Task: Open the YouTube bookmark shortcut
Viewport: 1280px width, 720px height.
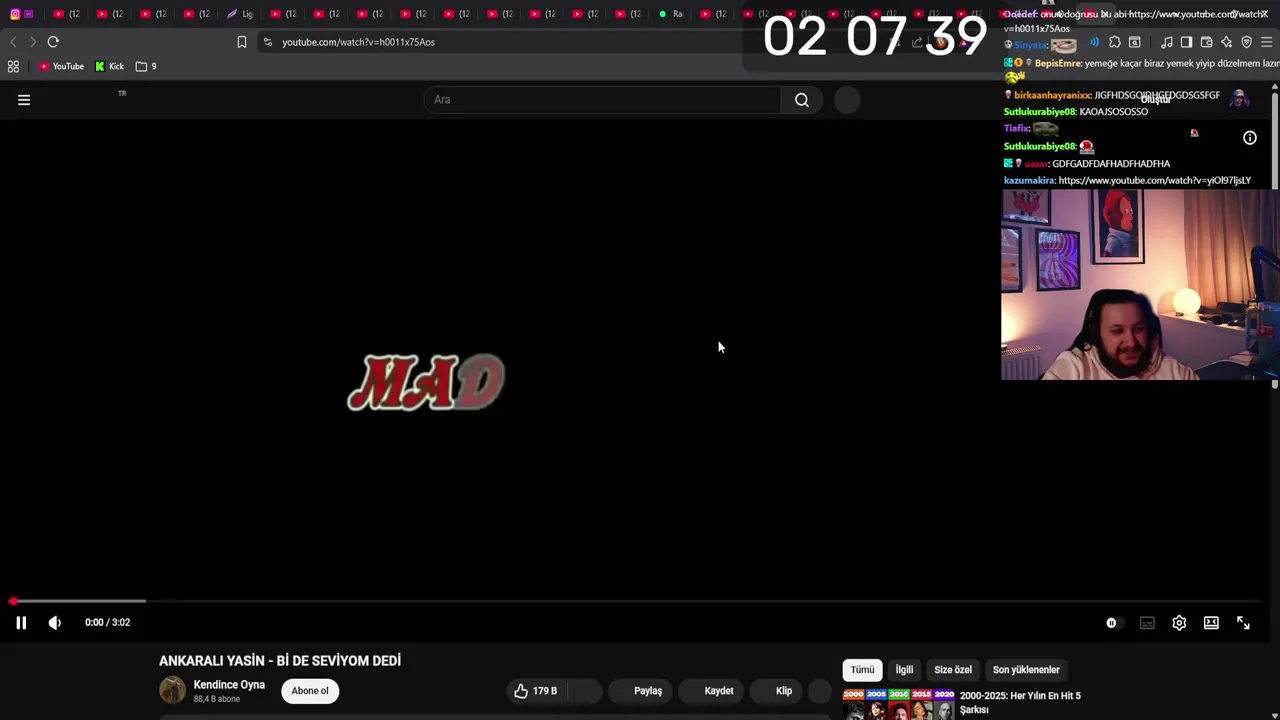Action: [61, 66]
